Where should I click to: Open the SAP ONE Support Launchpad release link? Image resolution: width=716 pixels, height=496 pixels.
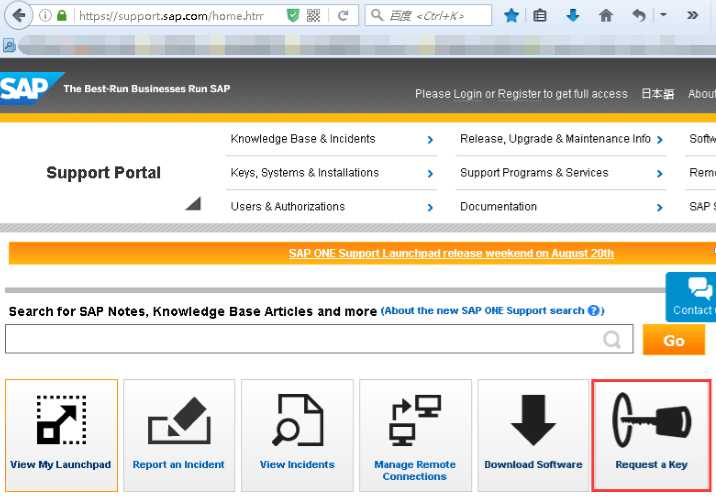451,253
